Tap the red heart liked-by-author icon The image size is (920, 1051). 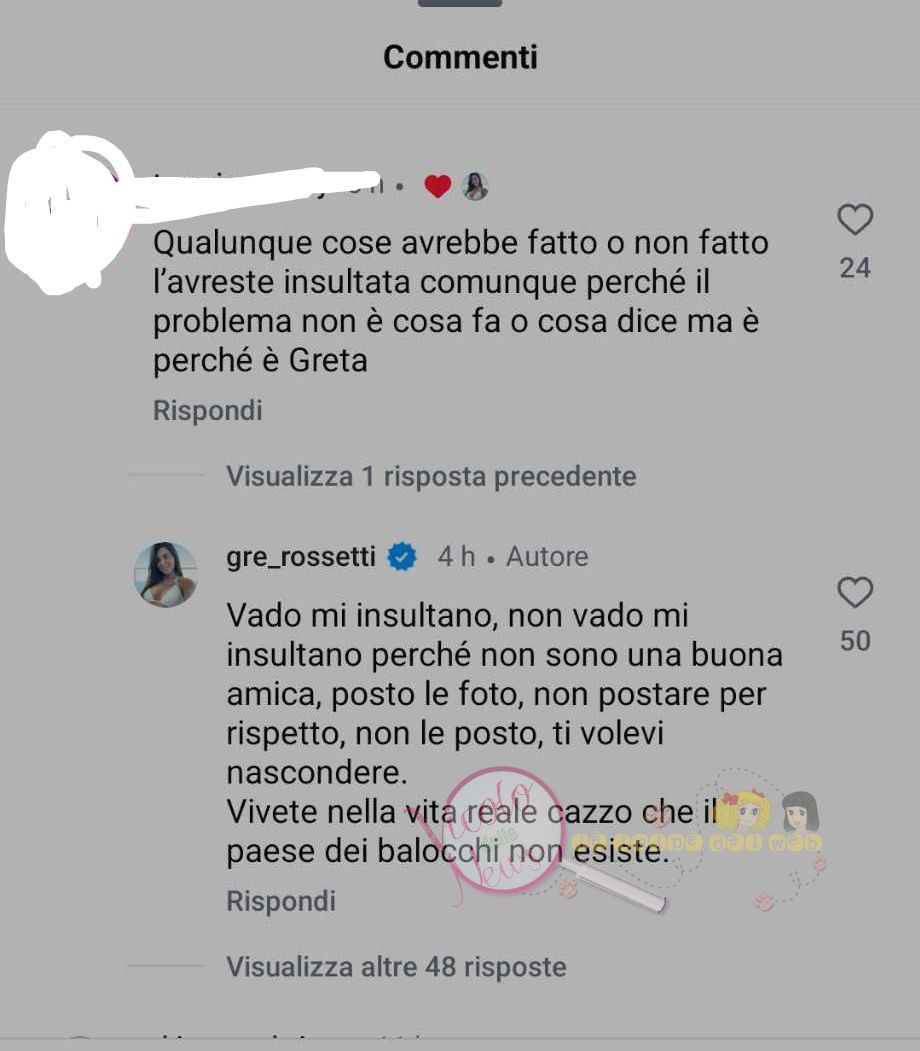click(x=438, y=186)
